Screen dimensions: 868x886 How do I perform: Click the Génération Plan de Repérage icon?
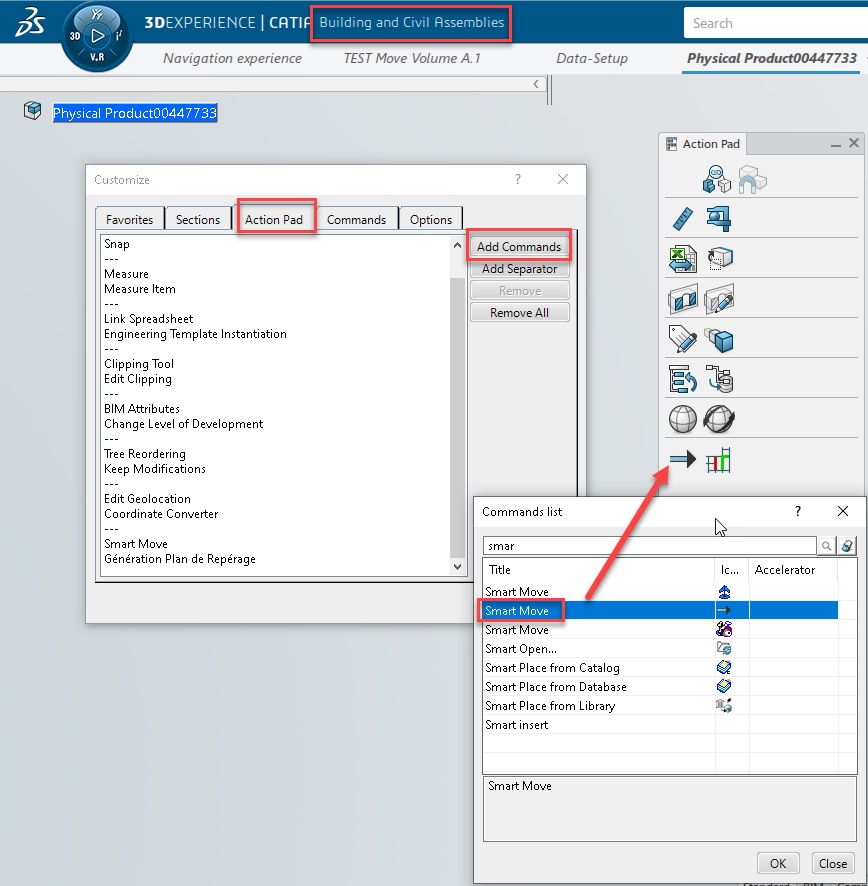718,460
